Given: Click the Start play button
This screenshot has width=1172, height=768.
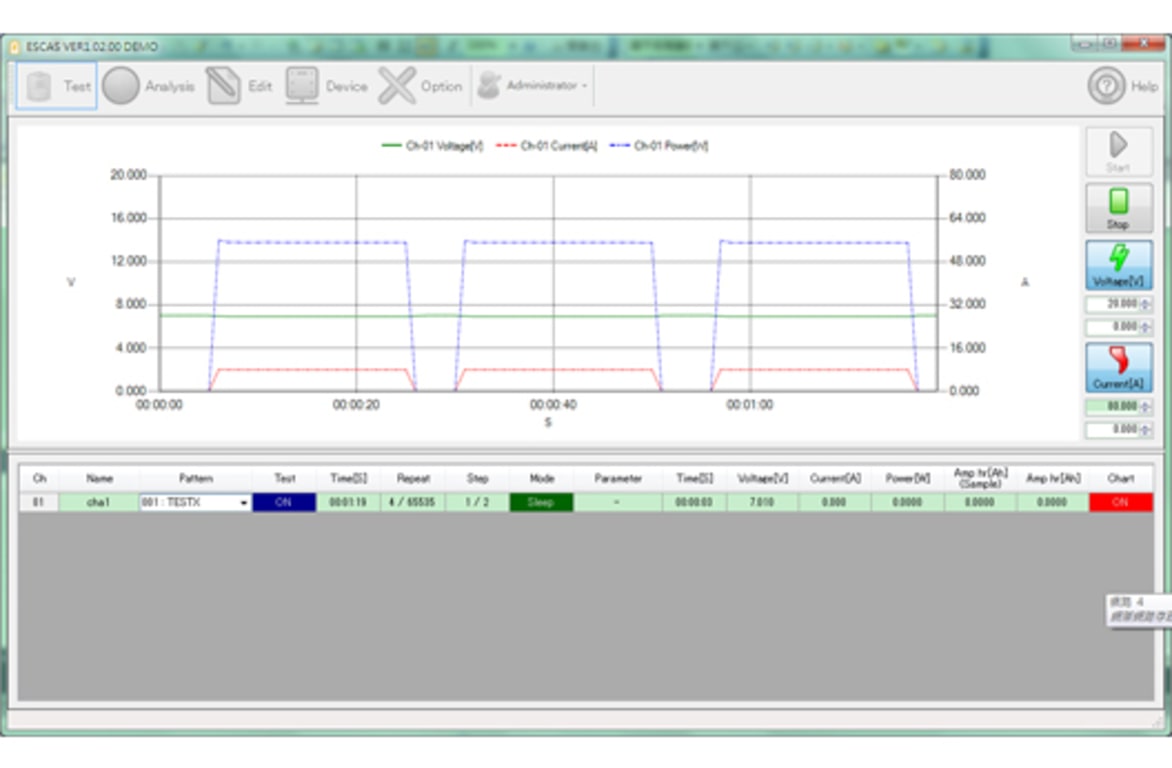Looking at the screenshot, I should coord(1118,152).
